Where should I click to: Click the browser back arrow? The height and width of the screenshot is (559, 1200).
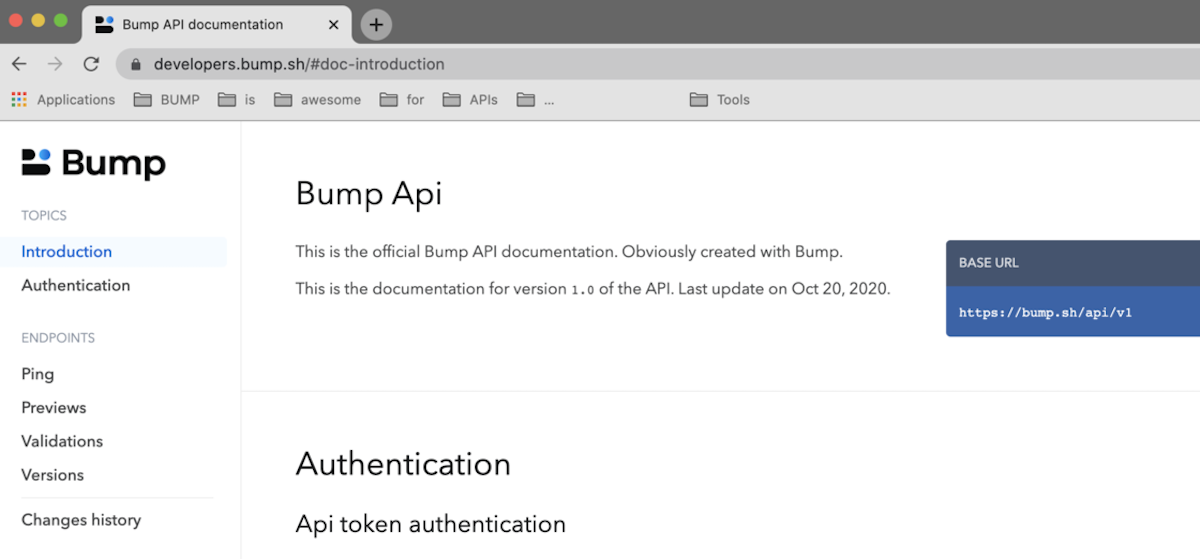pos(19,64)
